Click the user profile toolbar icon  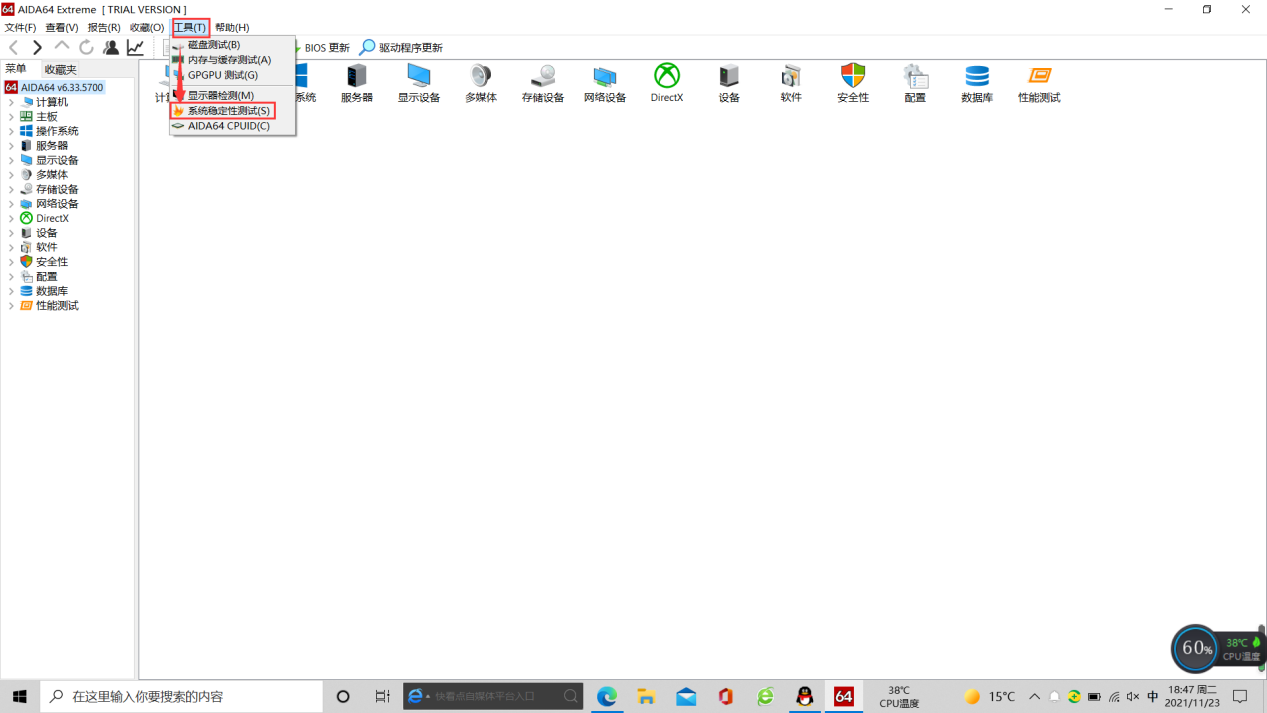(x=110, y=47)
